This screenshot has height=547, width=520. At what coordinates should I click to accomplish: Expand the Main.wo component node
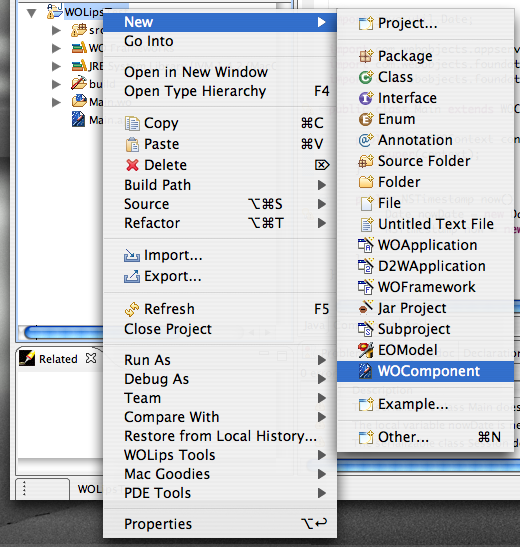tap(56, 102)
